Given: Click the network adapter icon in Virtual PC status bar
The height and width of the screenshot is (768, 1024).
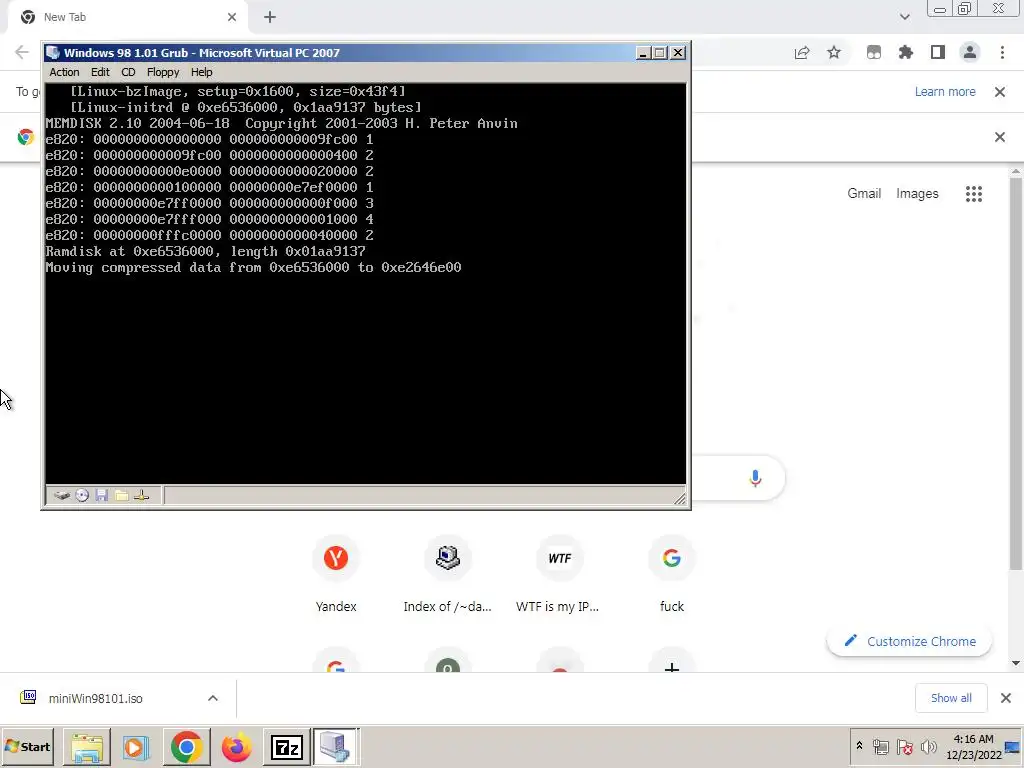Looking at the screenshot, I should coord(141,496).
